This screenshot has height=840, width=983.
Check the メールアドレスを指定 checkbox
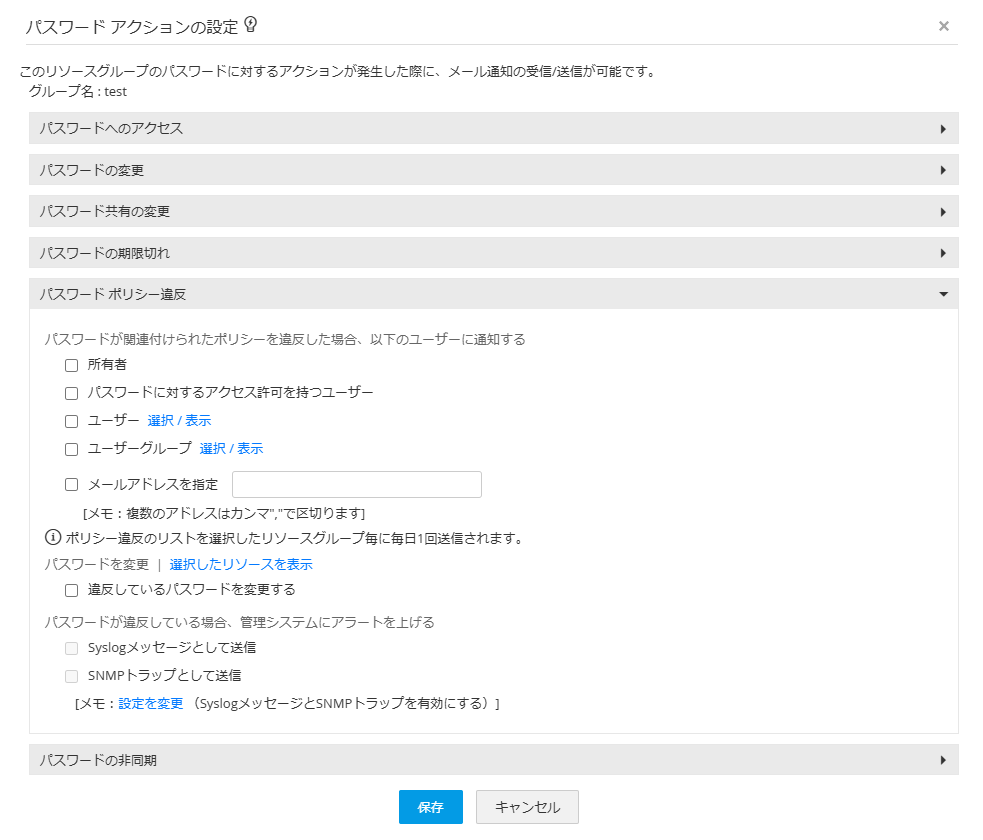coord(71,485)
